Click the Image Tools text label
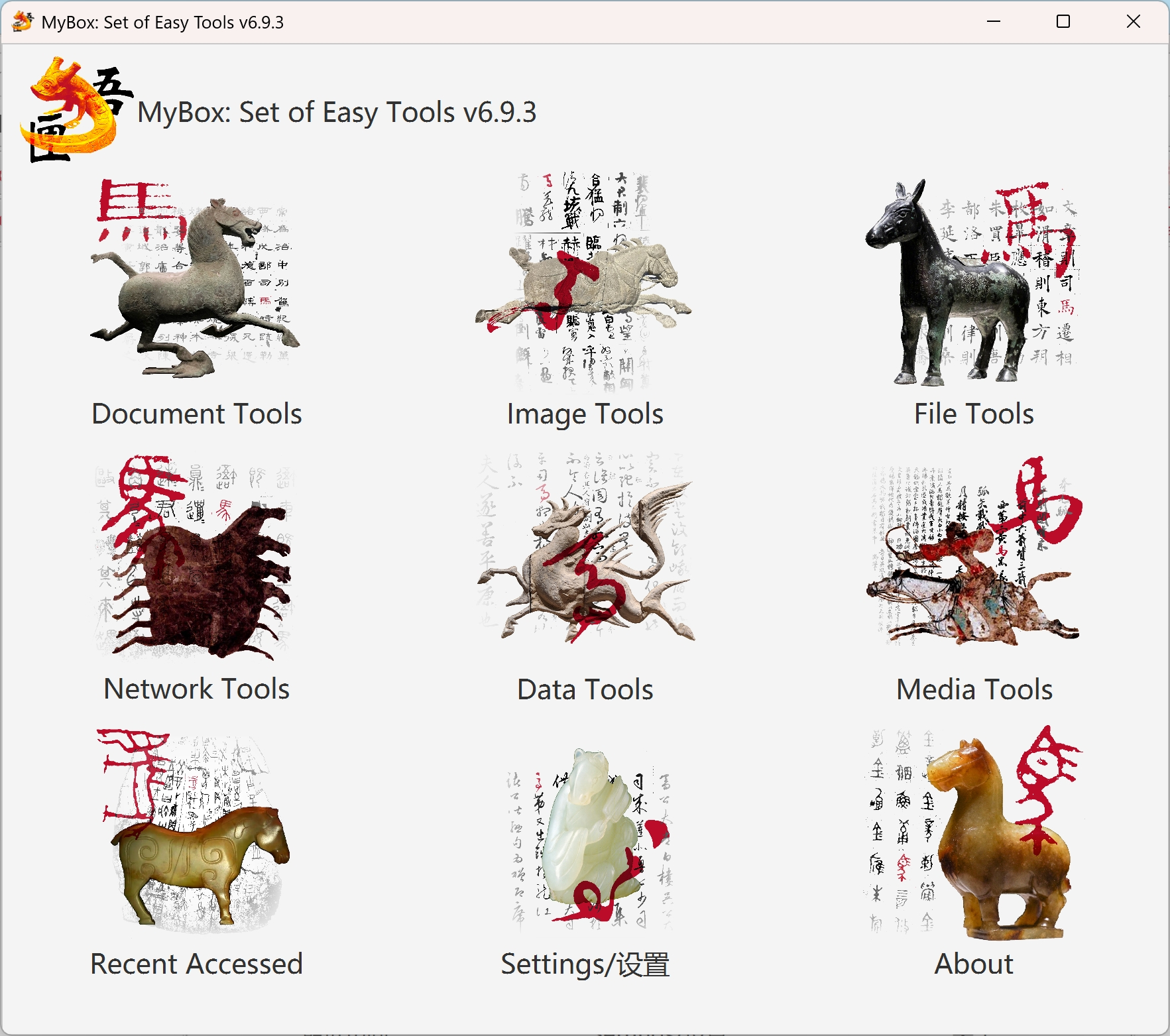The height and width of the screenshot is (1036, 1170). coord(585,414)
